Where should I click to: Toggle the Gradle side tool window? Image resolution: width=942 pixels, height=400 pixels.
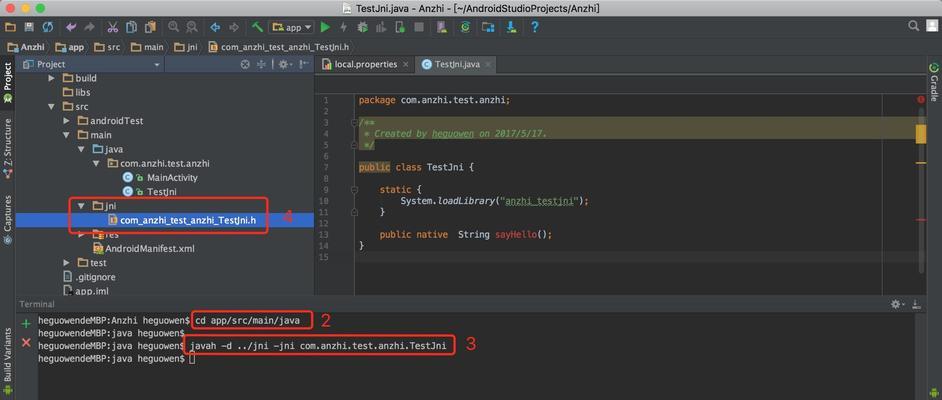[934, 82]
